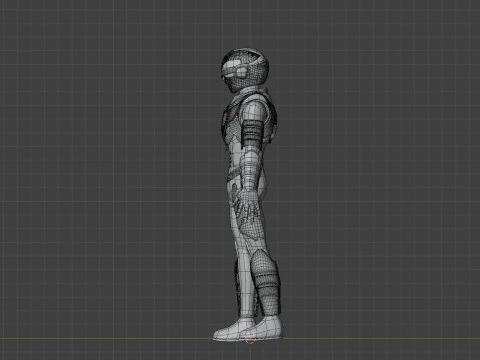Click the 3D cursor at the feet
The width and height of the screenshot is (480, 360).
coord(250,338)
